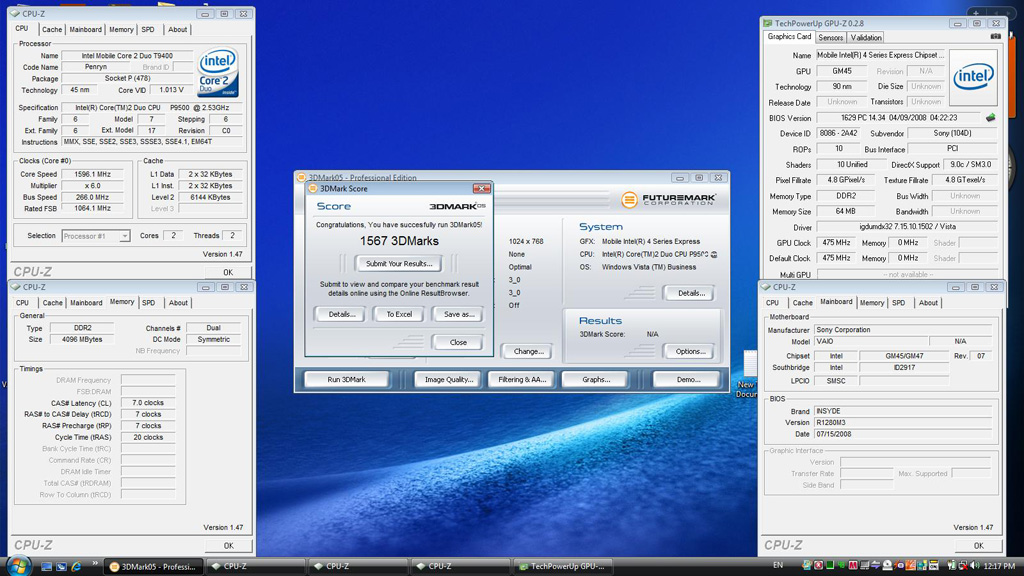The height and width of the screenshot is (576, 1024).
Task: Click Close button in 3DMark Score dialog
Action: (x=458, y=343)
